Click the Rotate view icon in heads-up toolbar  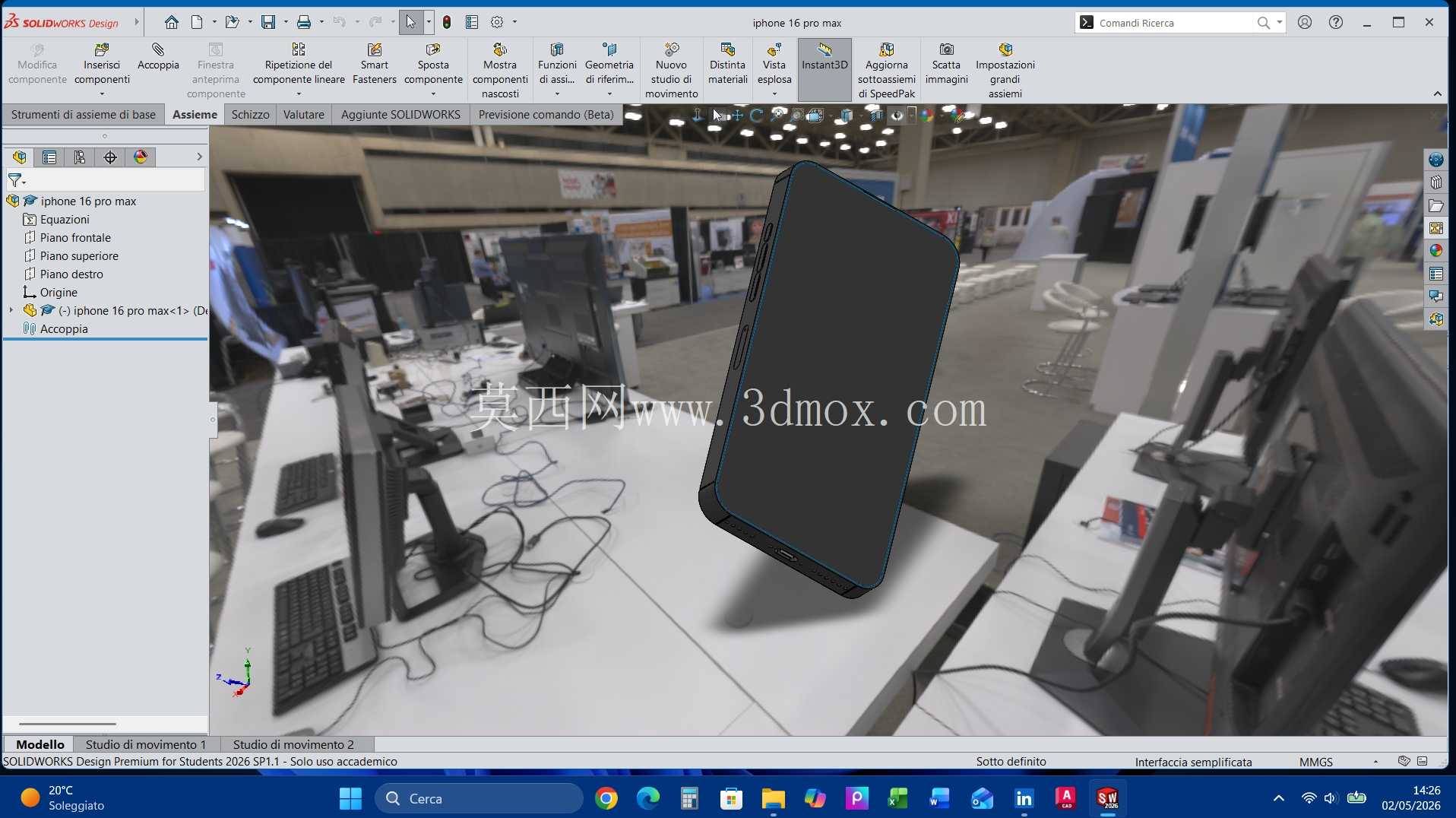pyautogui.click(x=756, y=116)
